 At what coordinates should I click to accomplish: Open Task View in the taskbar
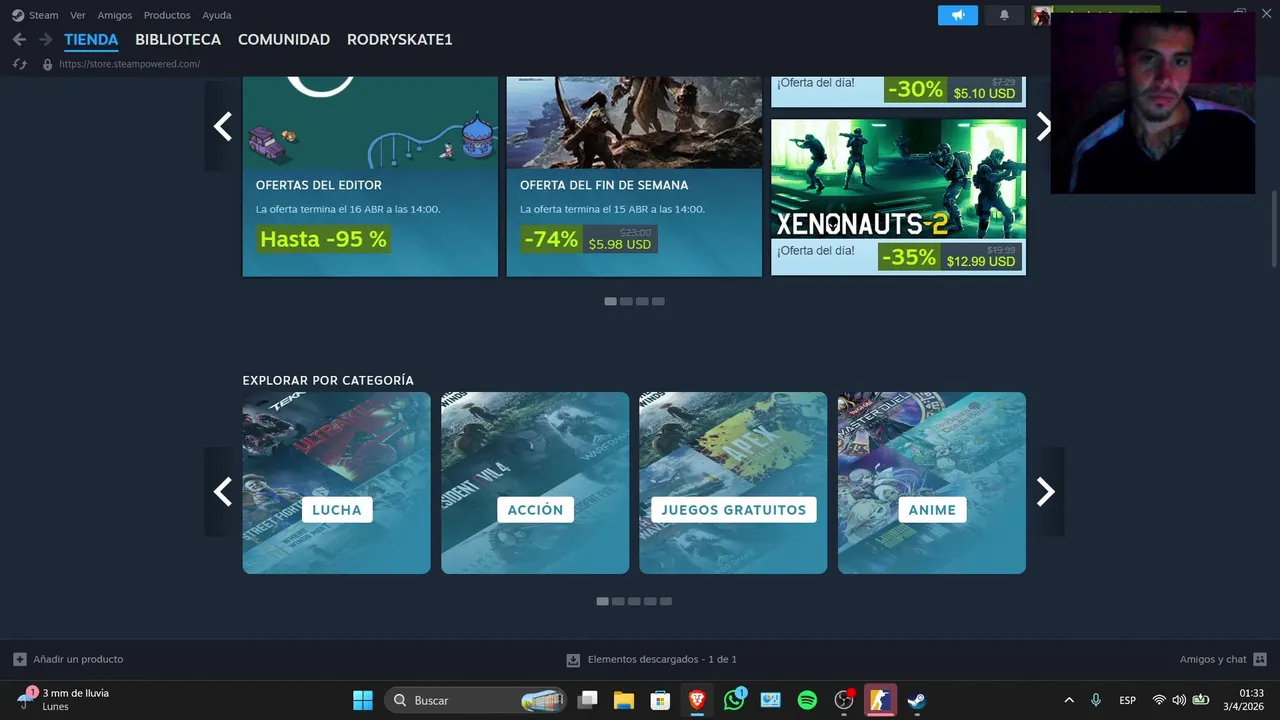point(588,700)
